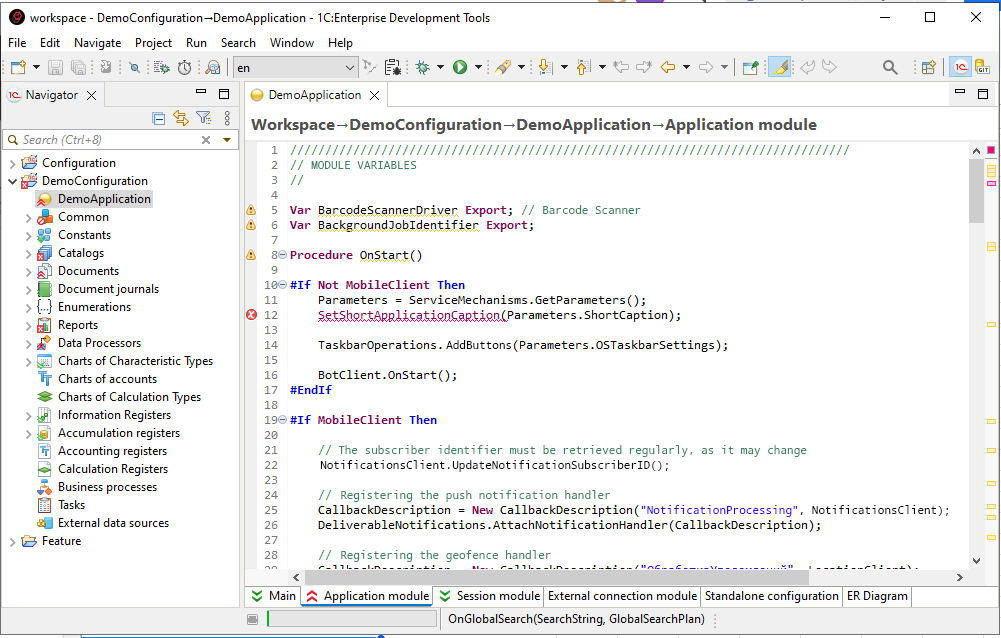Image resolution: width=1001 pixels, height=638 pixels.
Task: Expand the Catalogs tree node
Action: click(x=28, y=253)
